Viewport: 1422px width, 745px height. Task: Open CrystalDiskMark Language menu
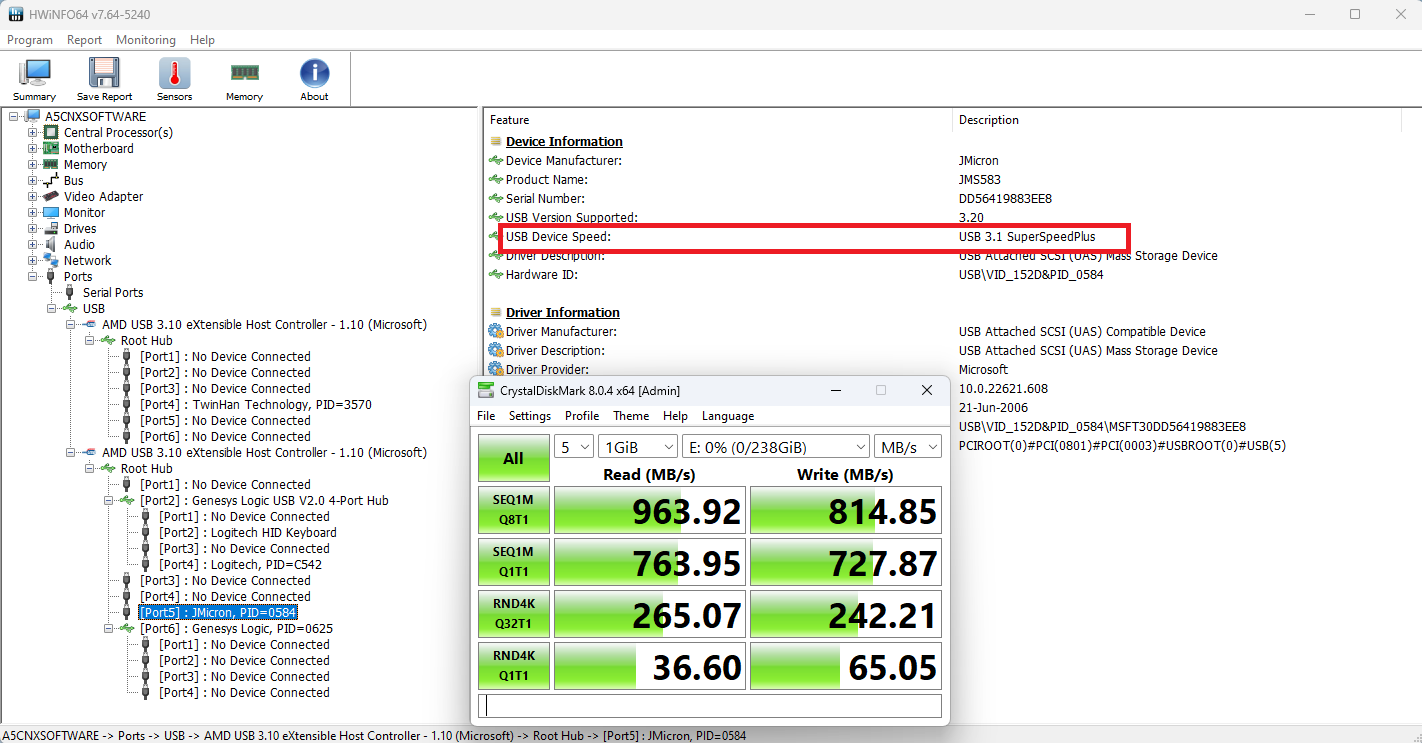tap(728, 416)
